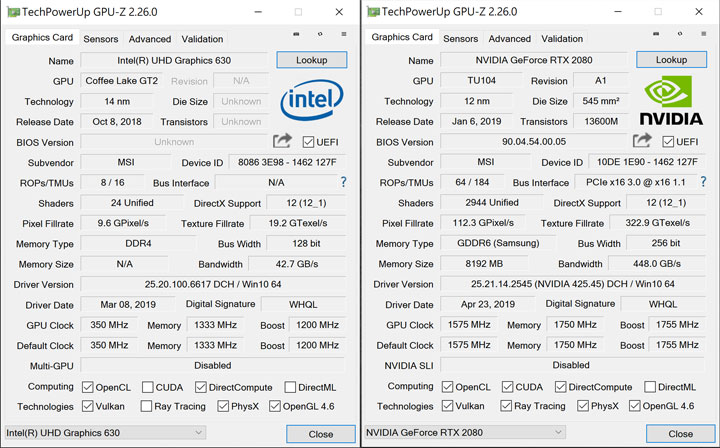Viewport: 720px width, 448px height.
Task: Click Memory Type field GDDR6 (Samsung)
Action: (x=498, y=243)
